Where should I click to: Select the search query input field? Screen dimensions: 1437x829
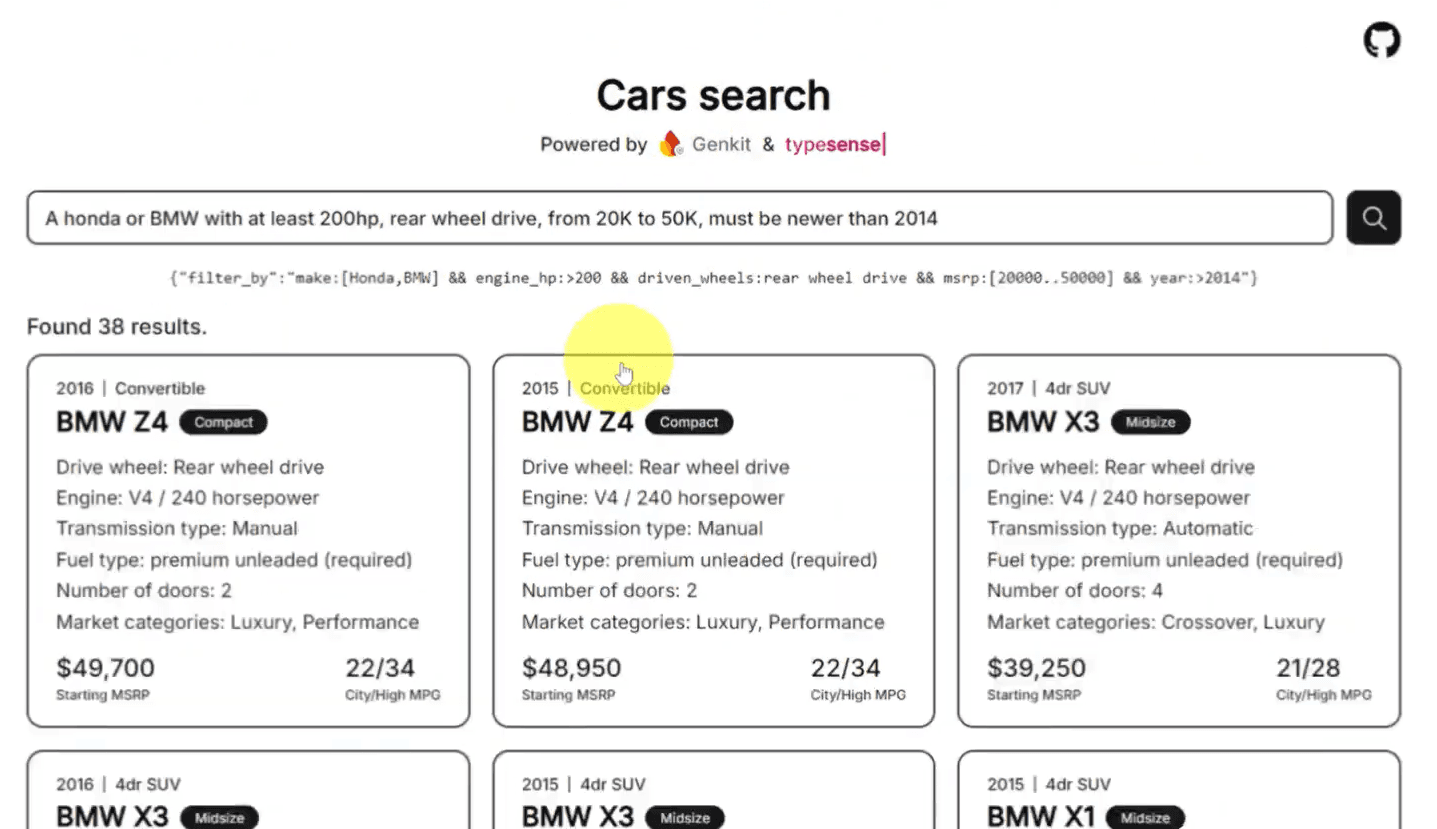coord(680,217)
